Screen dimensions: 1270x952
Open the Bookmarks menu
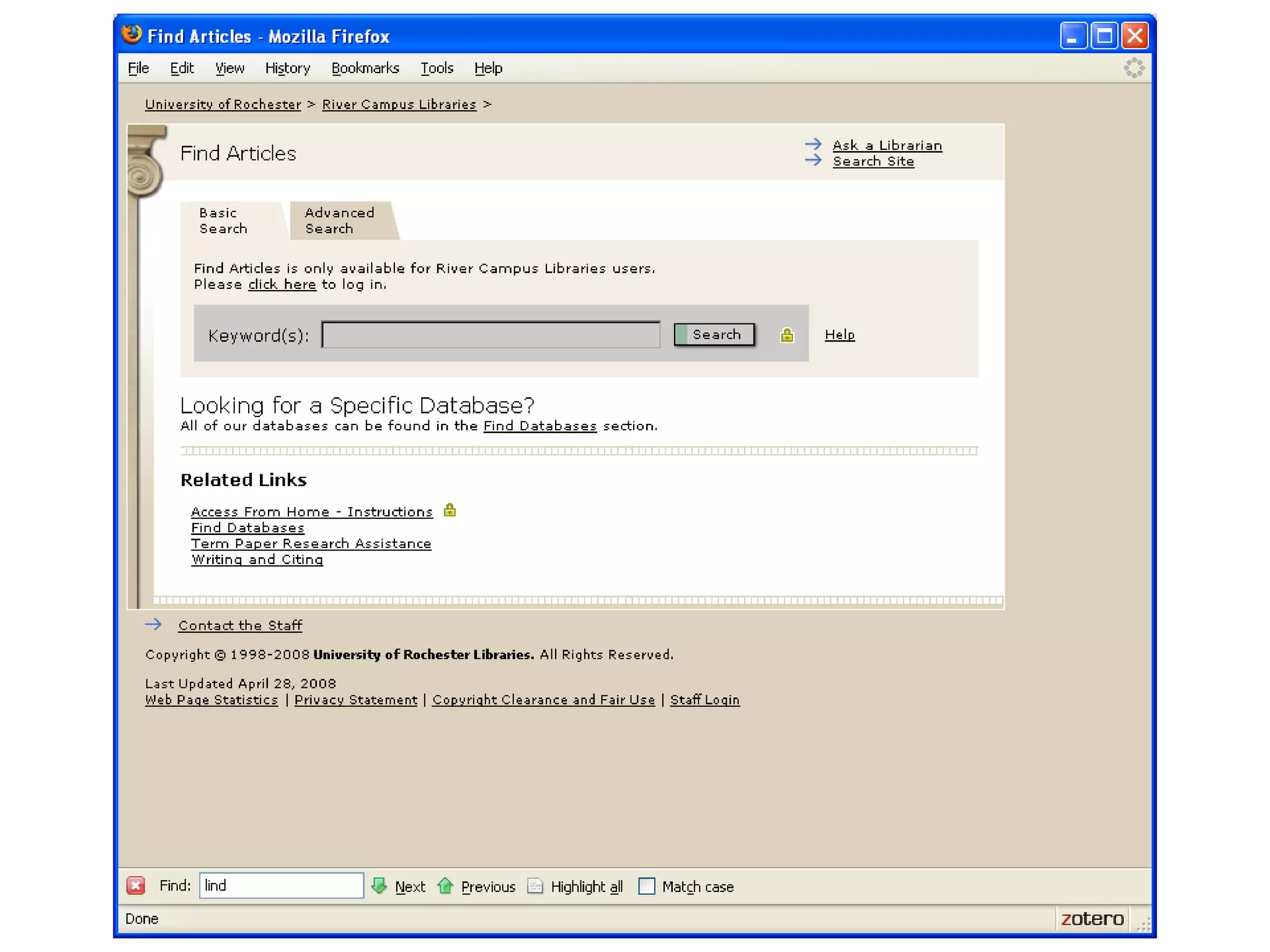coord(365,68)
